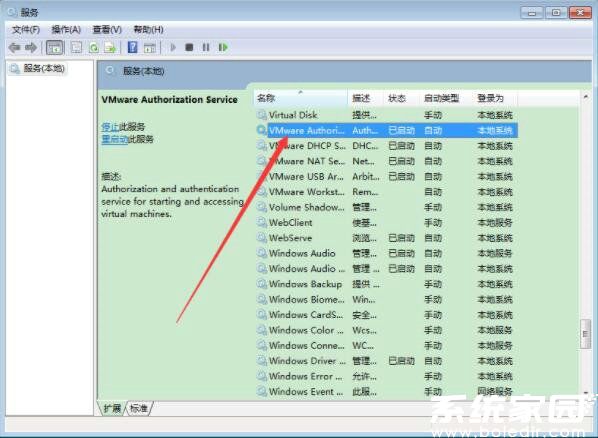Select the Windows Driver ... service

[x=387, y=361]
